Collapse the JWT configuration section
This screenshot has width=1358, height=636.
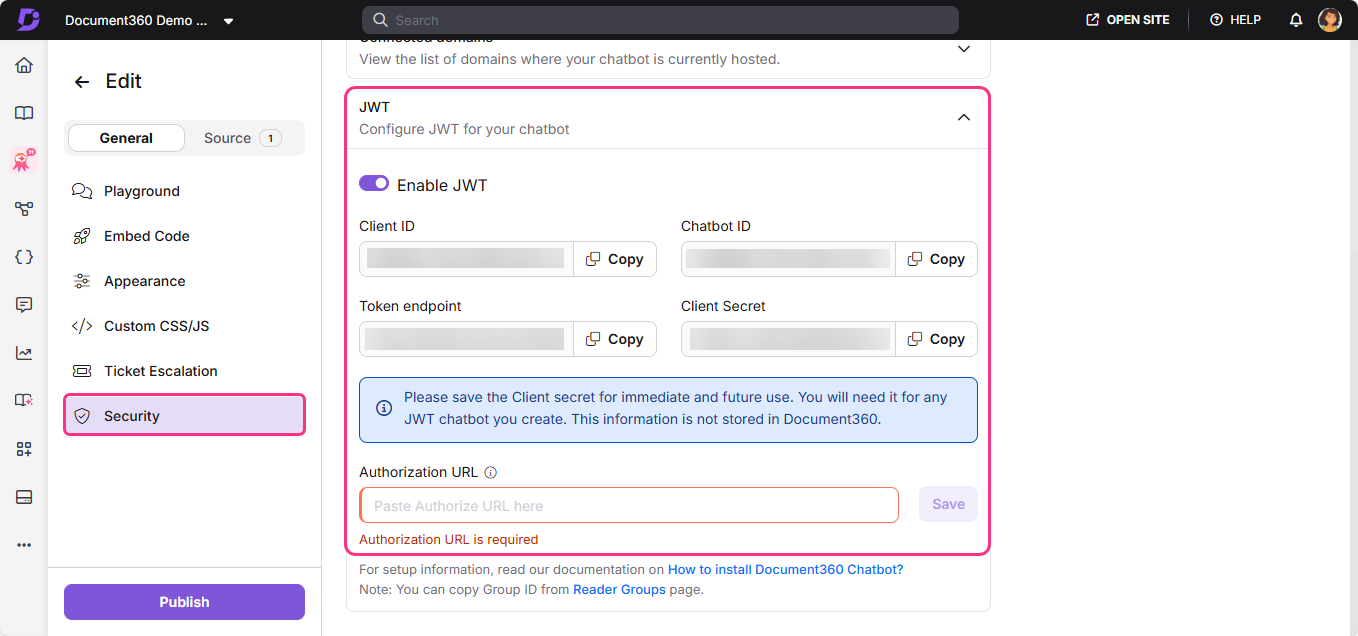pyautogui.click(x=963, y=116)
